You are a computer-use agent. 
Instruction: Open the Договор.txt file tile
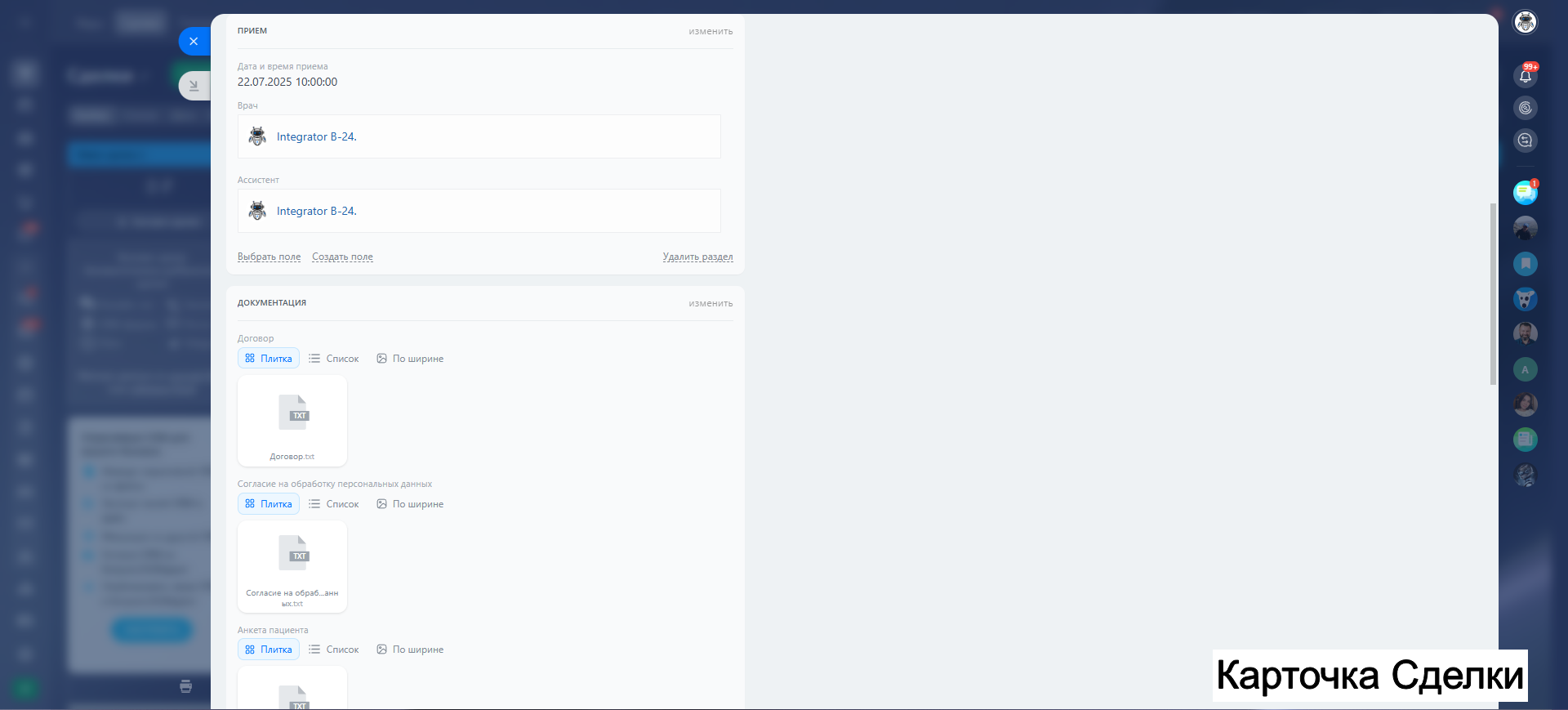292,421
